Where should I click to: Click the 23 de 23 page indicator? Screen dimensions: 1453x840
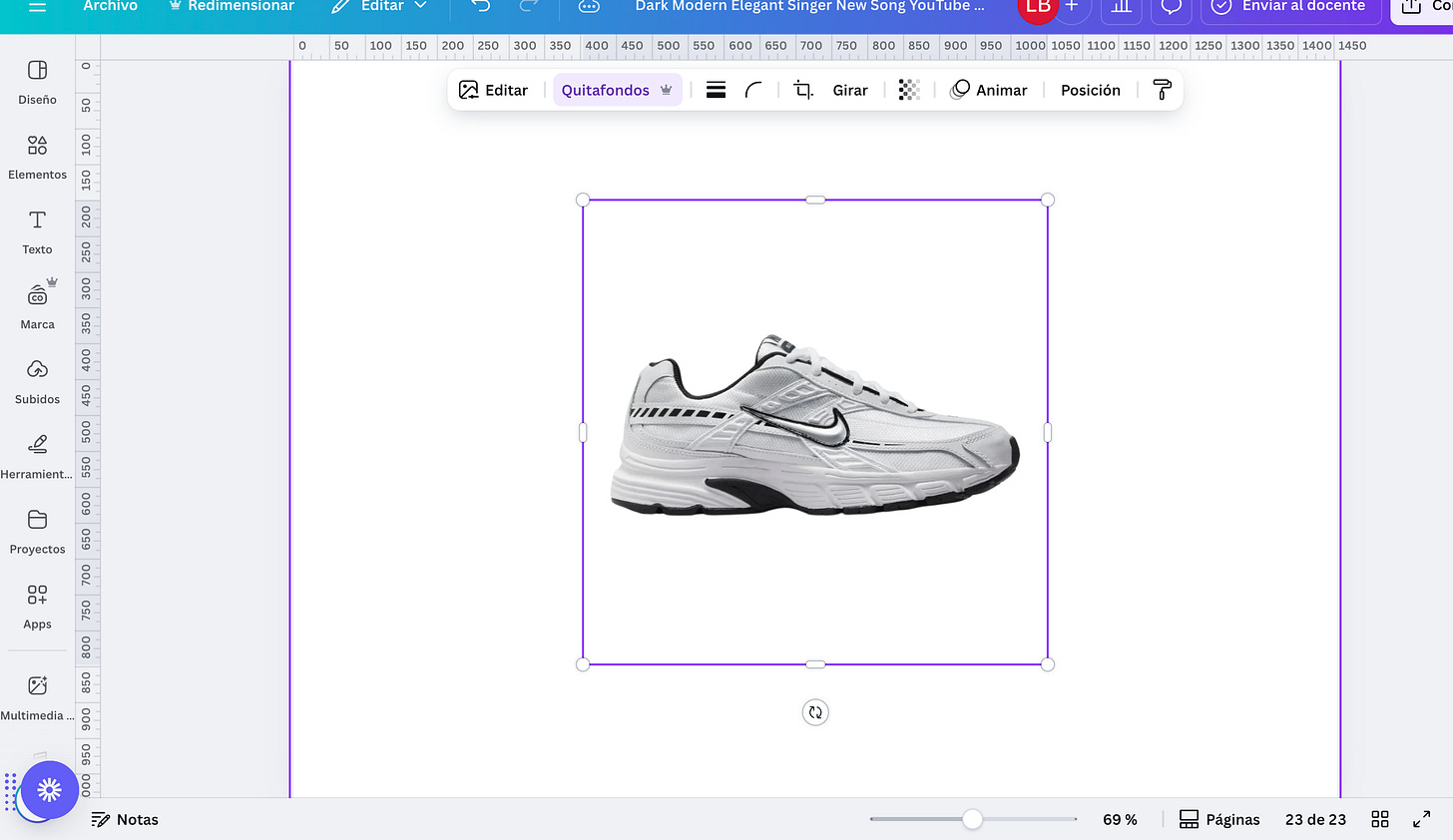(x=1315, y=819)
